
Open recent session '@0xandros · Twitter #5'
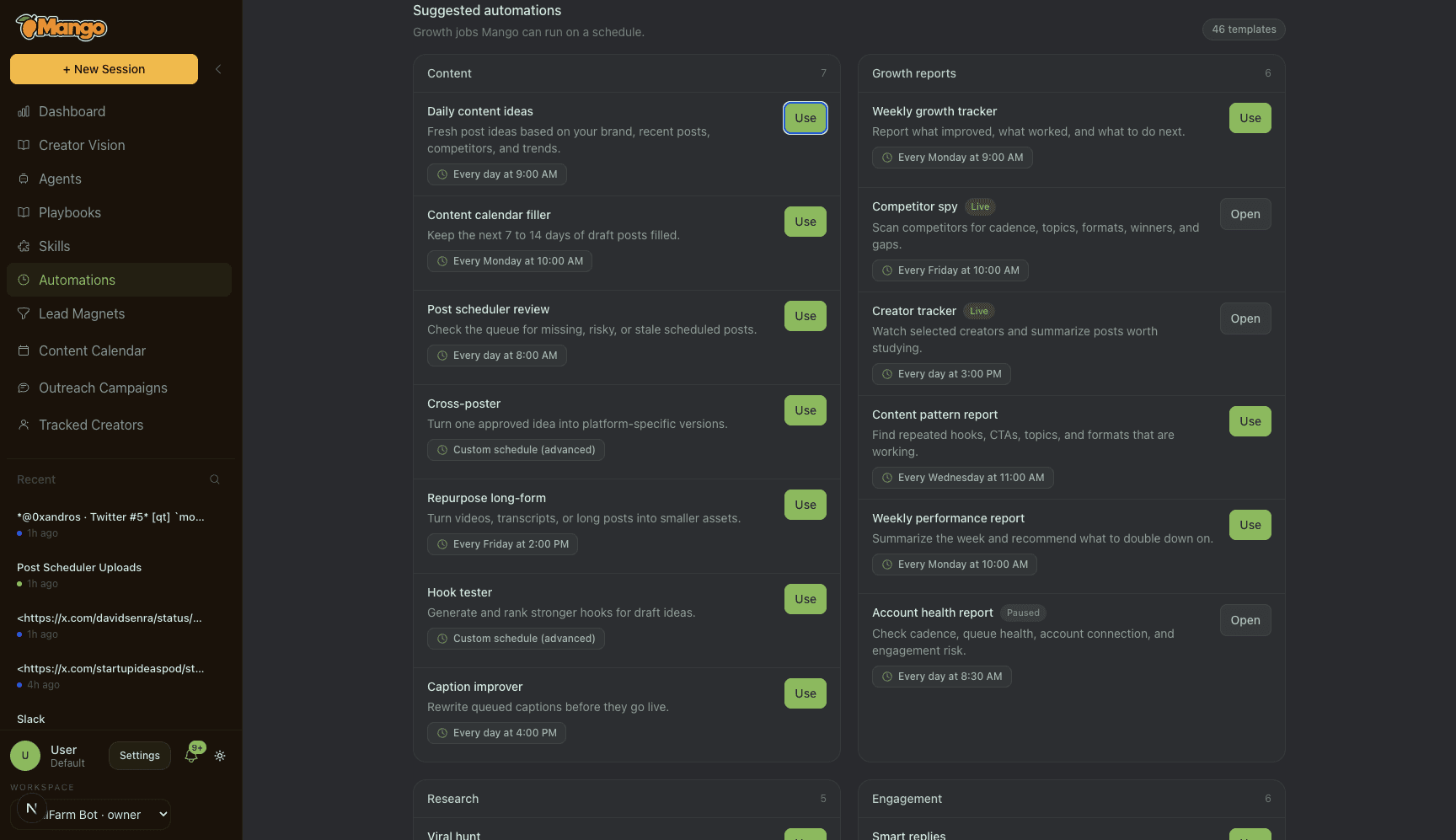point(119,524)
